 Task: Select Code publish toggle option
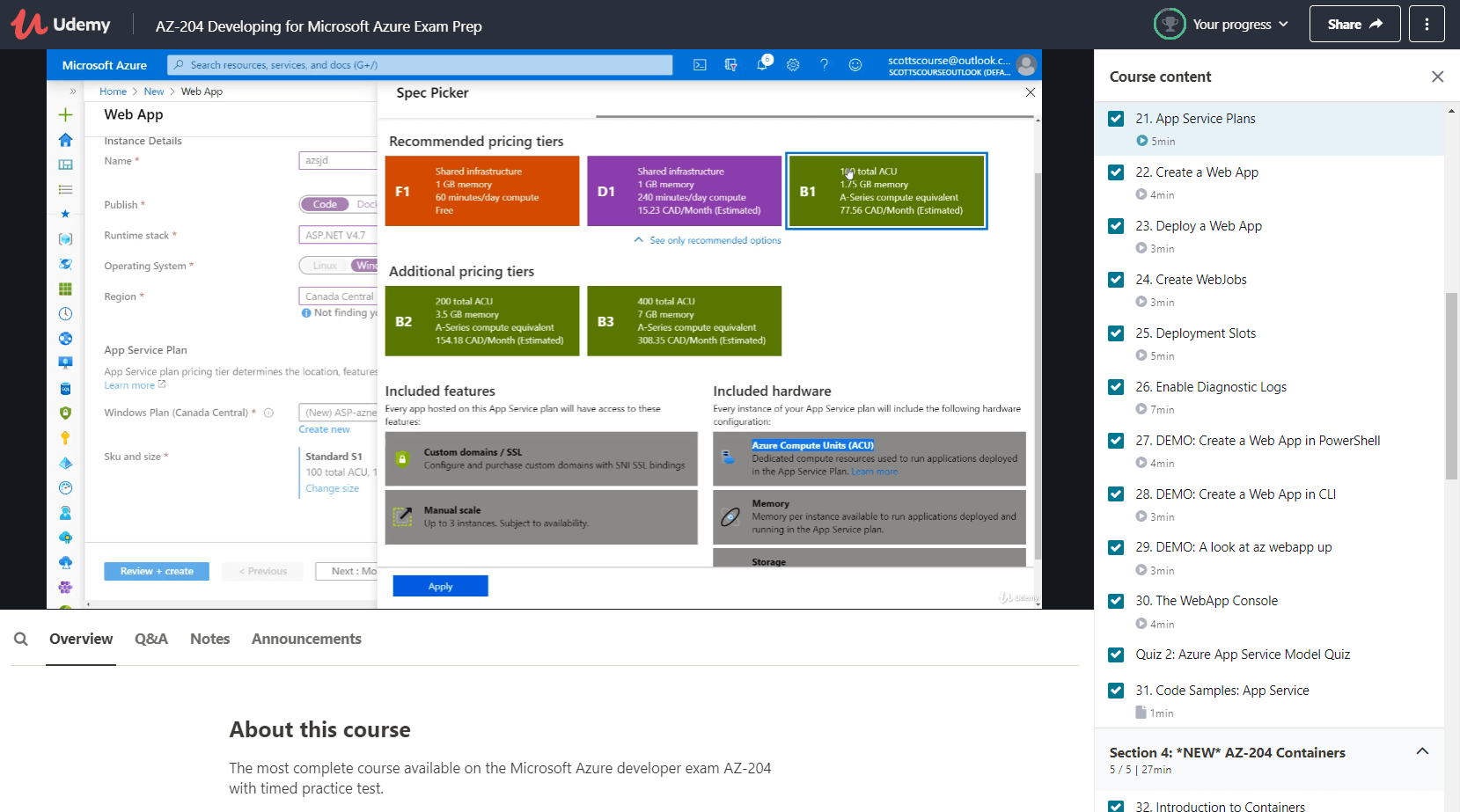(x=325, y=204)
